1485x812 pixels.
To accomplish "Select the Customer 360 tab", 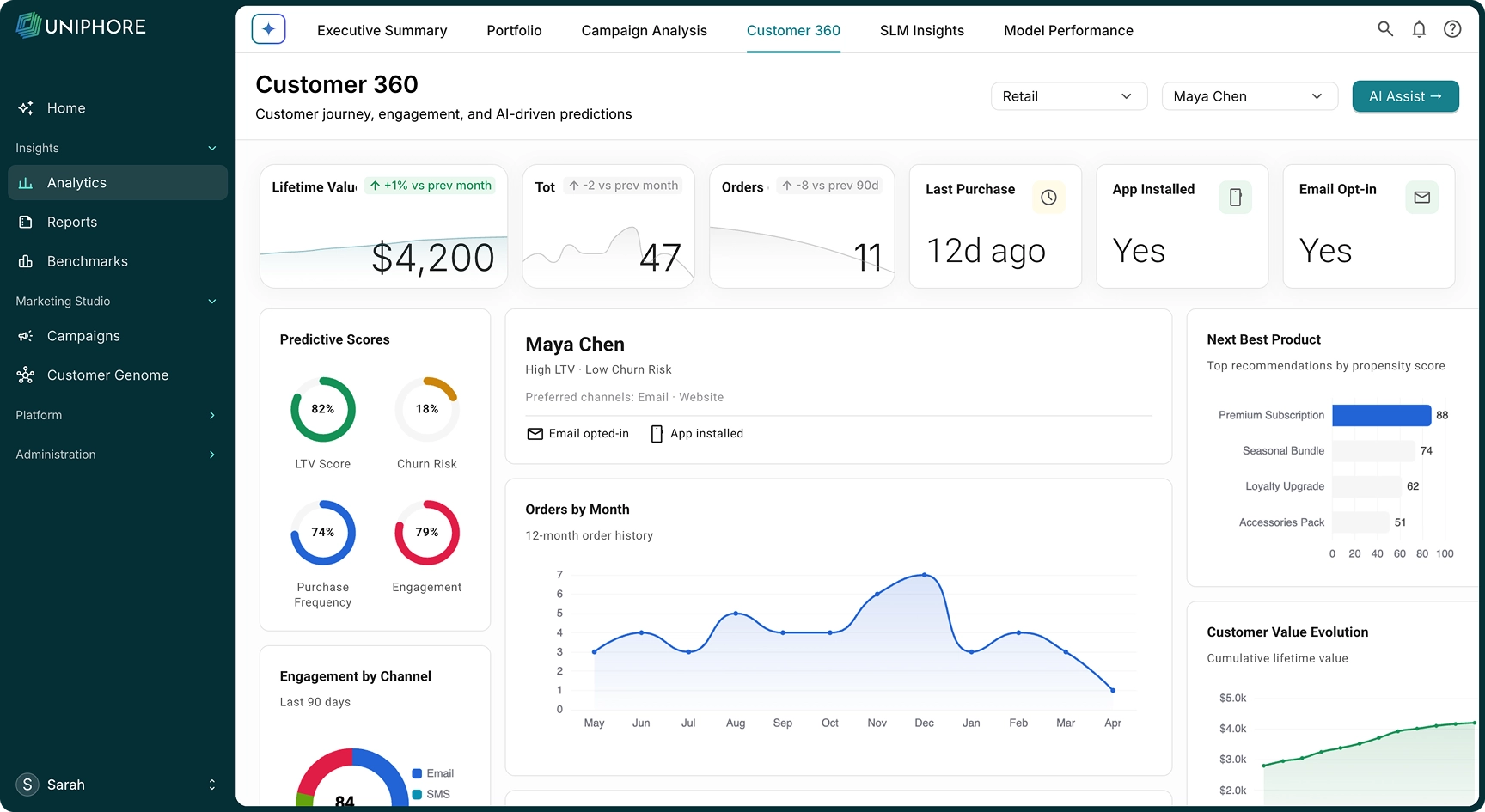I will (x=793, y=31).
